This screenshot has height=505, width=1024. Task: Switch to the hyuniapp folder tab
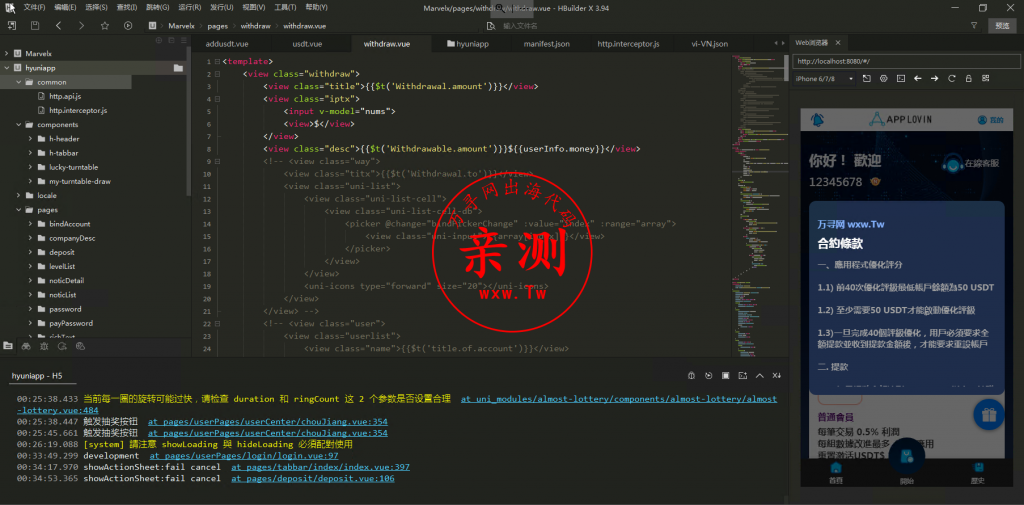click(468, 44)
